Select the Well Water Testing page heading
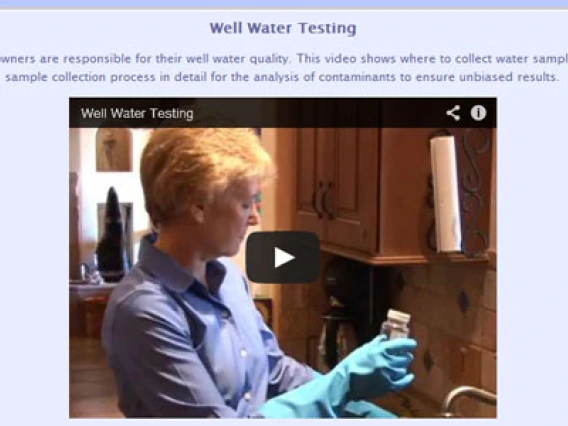This screenshot has width=568, height=426. tap(283, 28)
